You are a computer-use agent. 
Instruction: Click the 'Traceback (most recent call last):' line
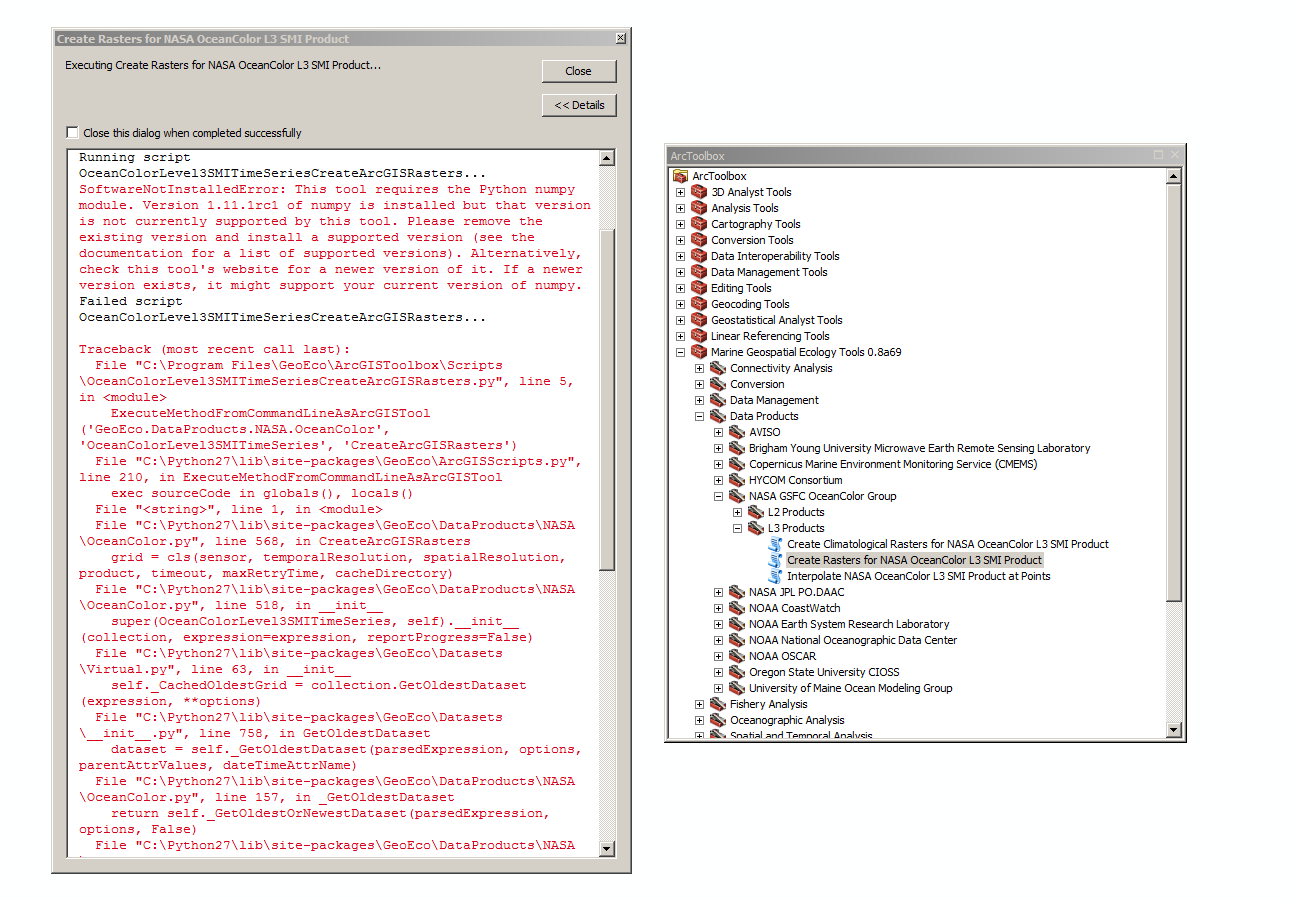215,349
